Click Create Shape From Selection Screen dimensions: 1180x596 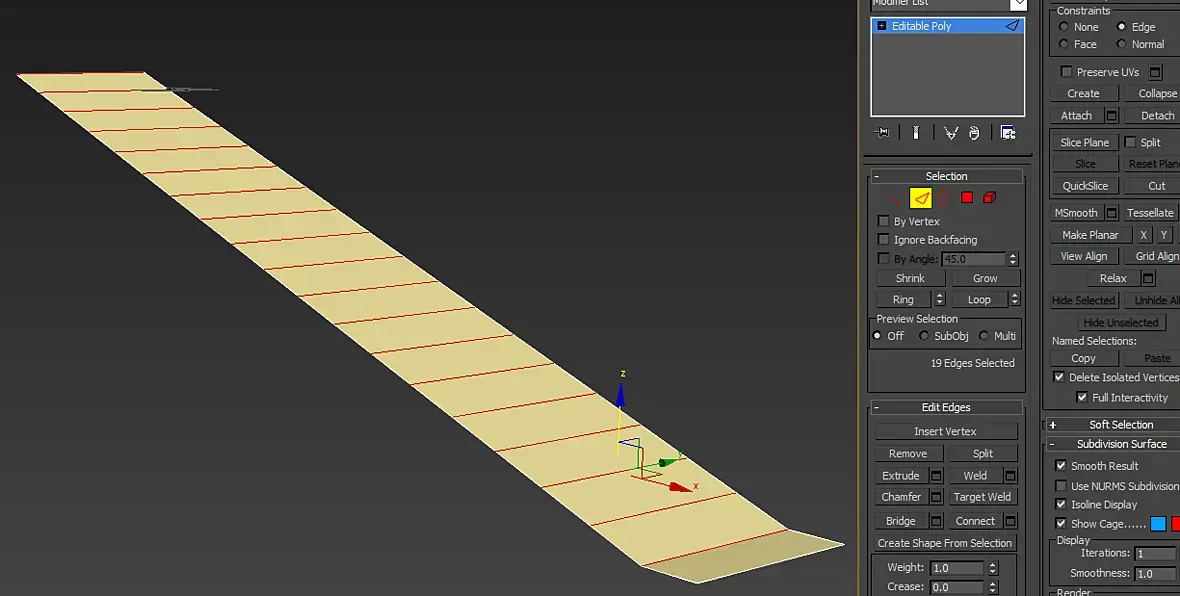tap(944, 543)
